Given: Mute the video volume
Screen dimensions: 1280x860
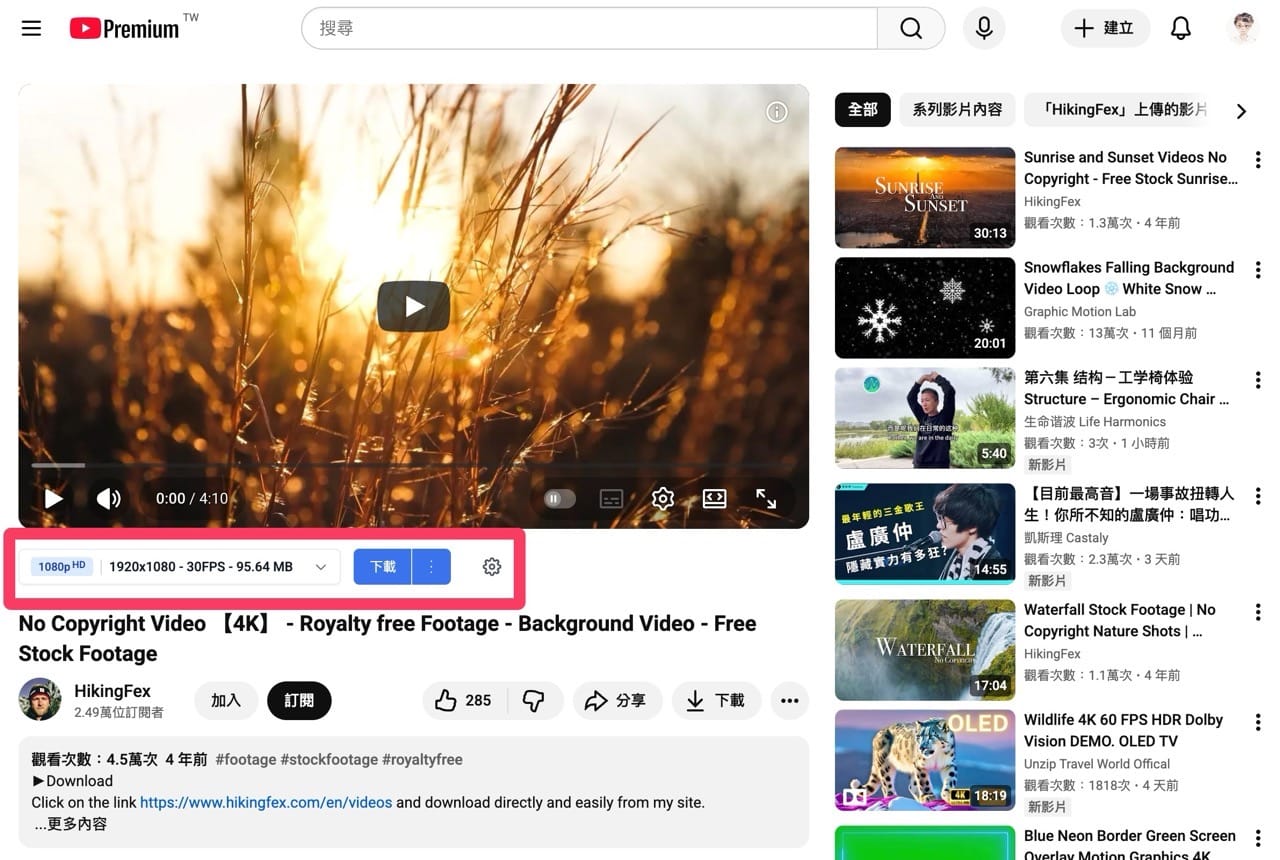Looking at the screenshot, I should pyautogui.click(x=108, y=498).
